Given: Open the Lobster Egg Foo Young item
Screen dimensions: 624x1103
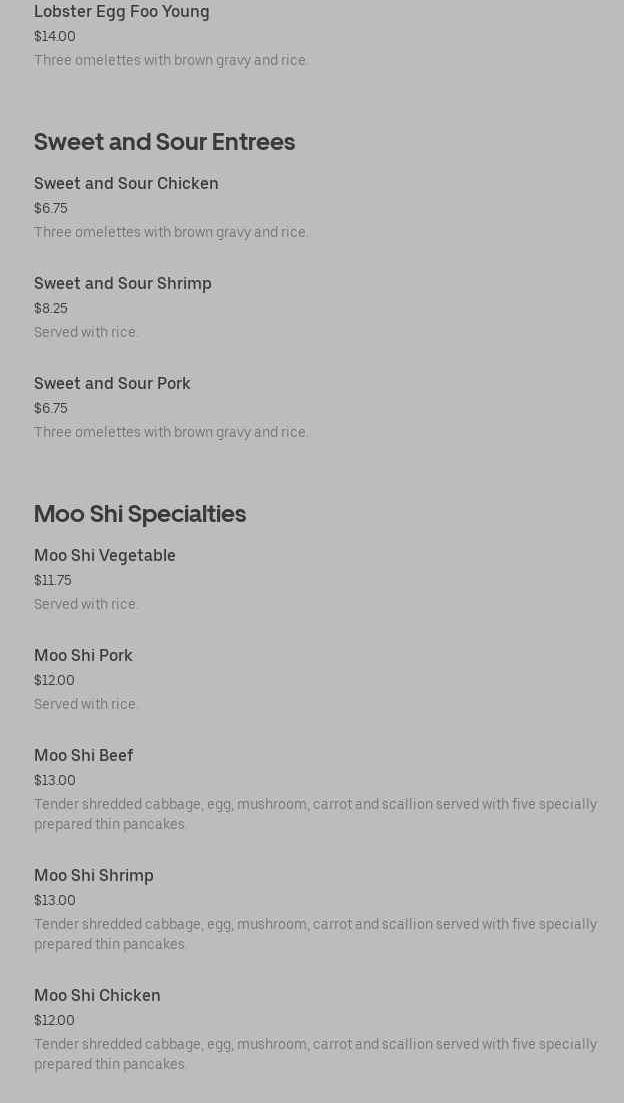Looking at the screenshot, I should click(122, 12).
